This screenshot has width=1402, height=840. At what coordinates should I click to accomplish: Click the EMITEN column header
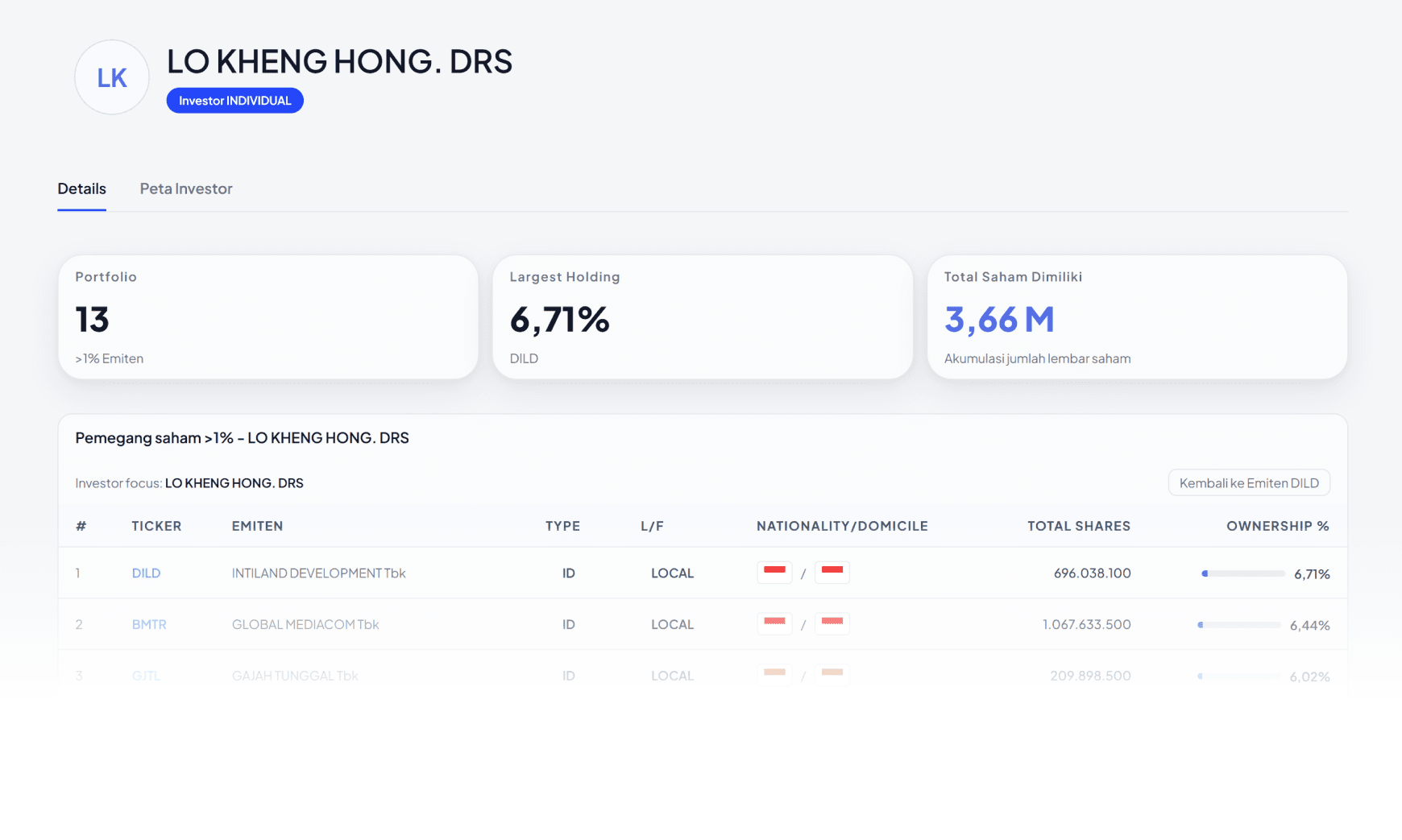[x=257, y=526]
